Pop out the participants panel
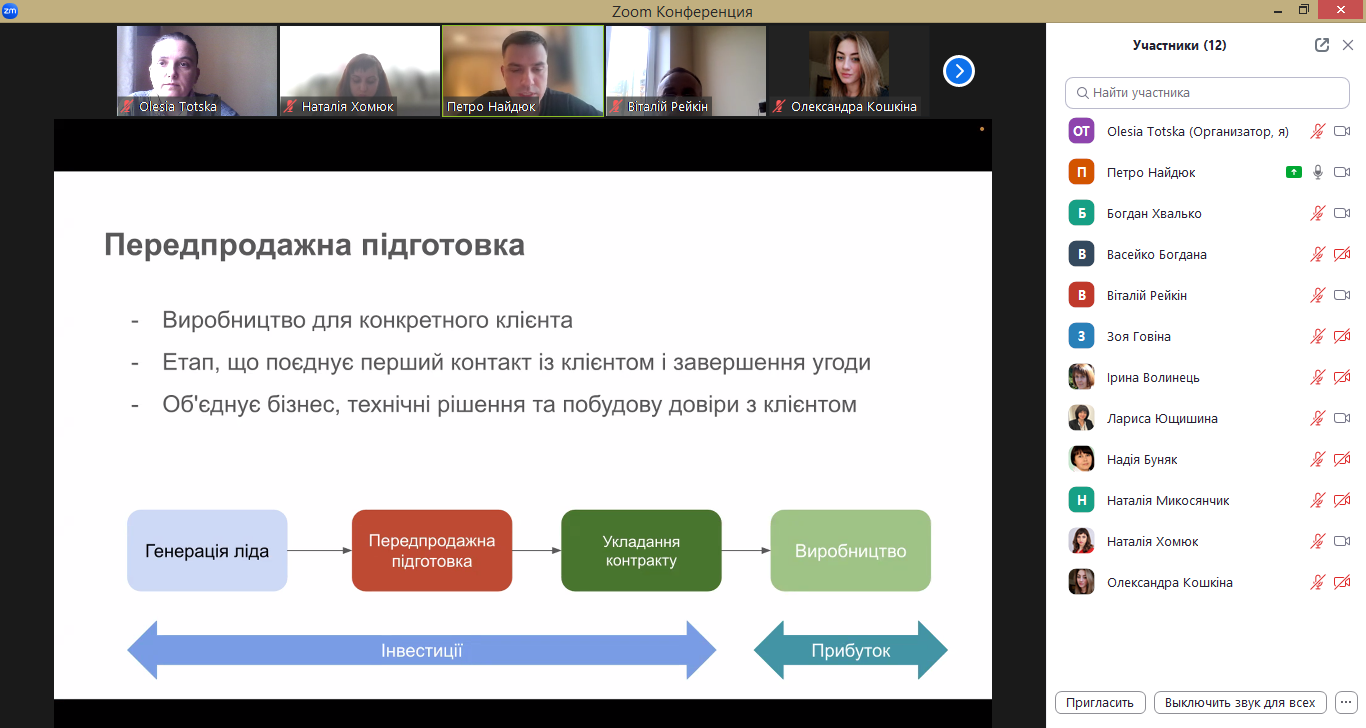This screenshot has width=1366, height=728. tap(1322, 45)
